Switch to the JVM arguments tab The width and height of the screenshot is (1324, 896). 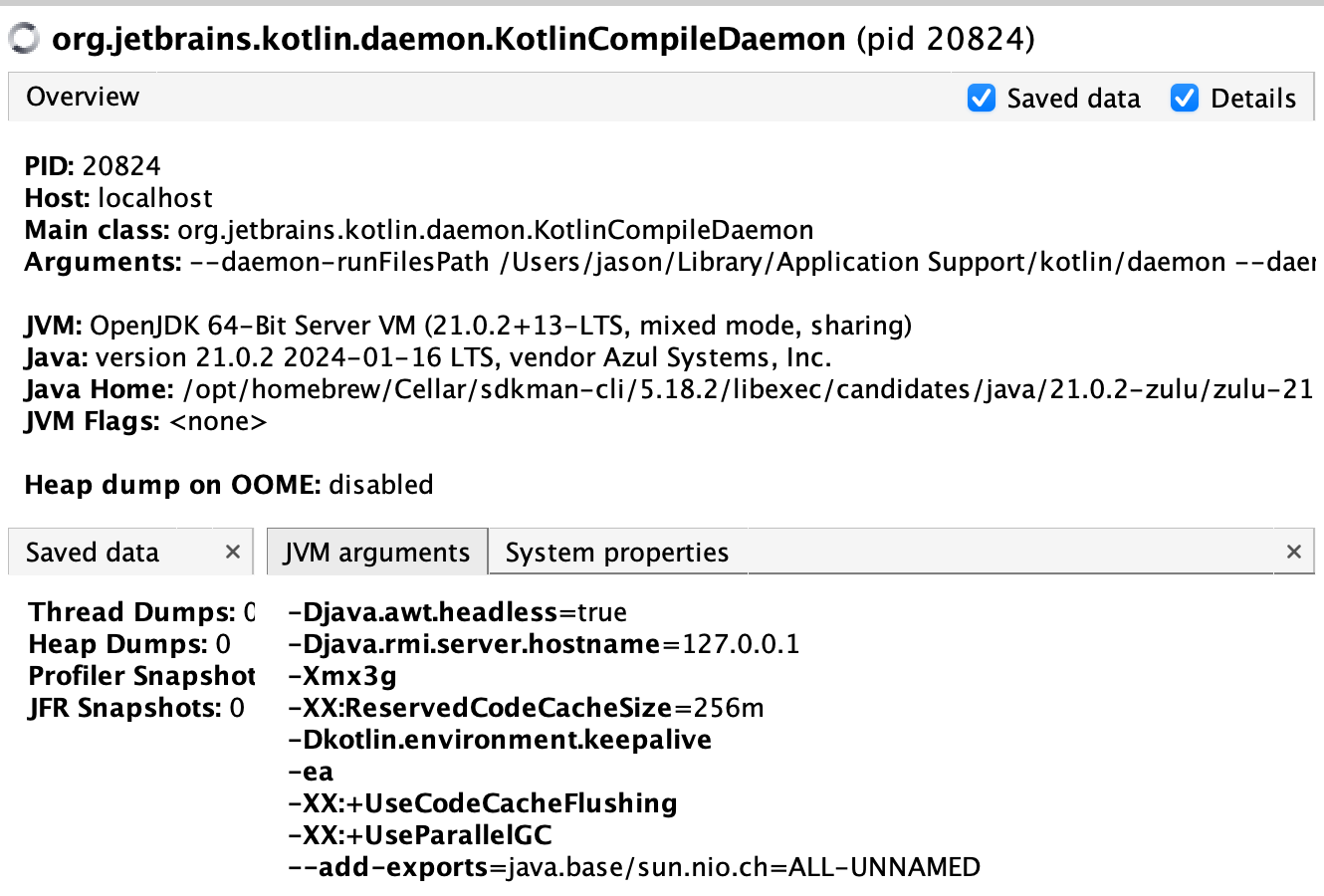coord(377,553)
